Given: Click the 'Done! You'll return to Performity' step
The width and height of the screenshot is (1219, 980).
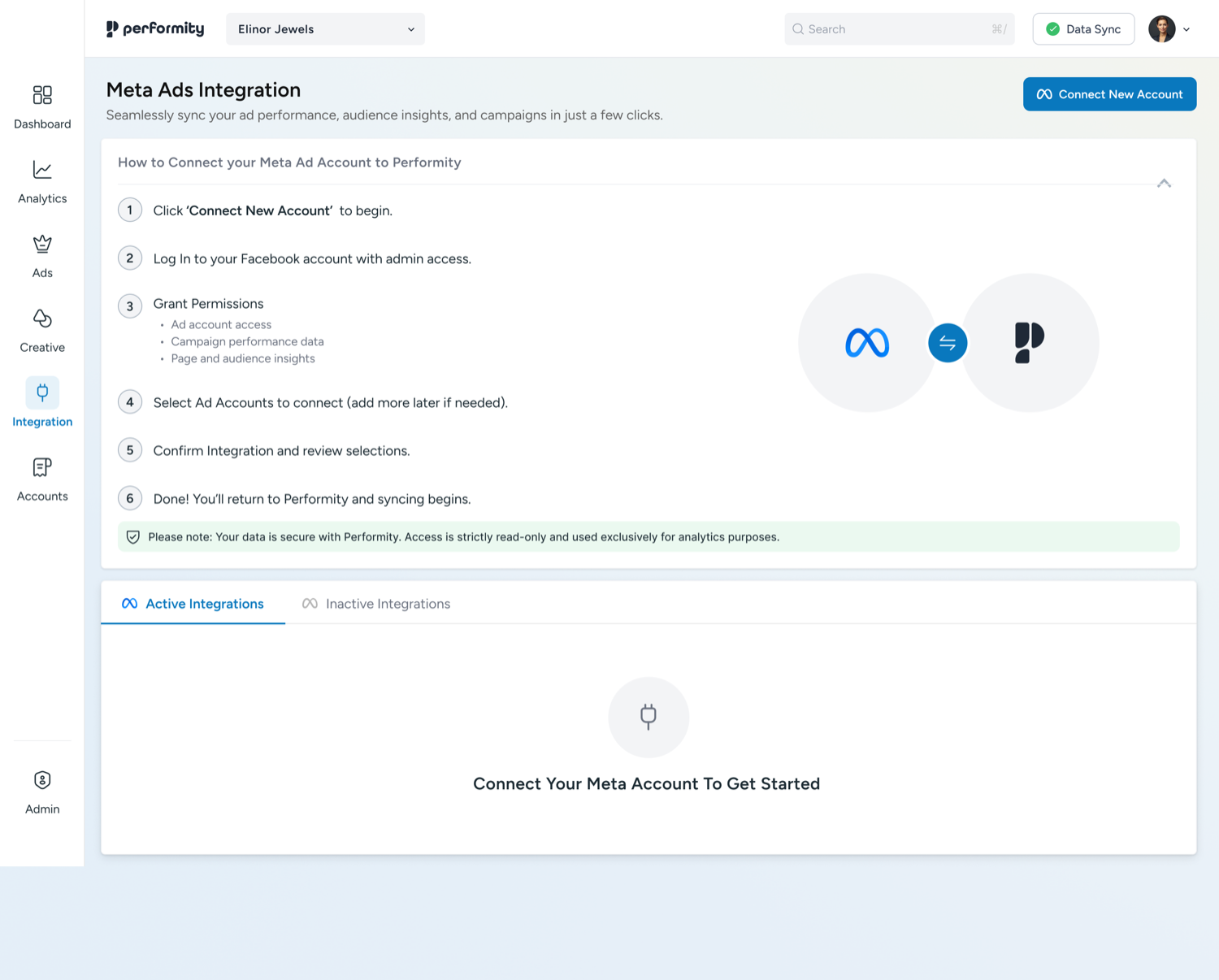Looking at the screenshot, I should click(x=312, y=499).
